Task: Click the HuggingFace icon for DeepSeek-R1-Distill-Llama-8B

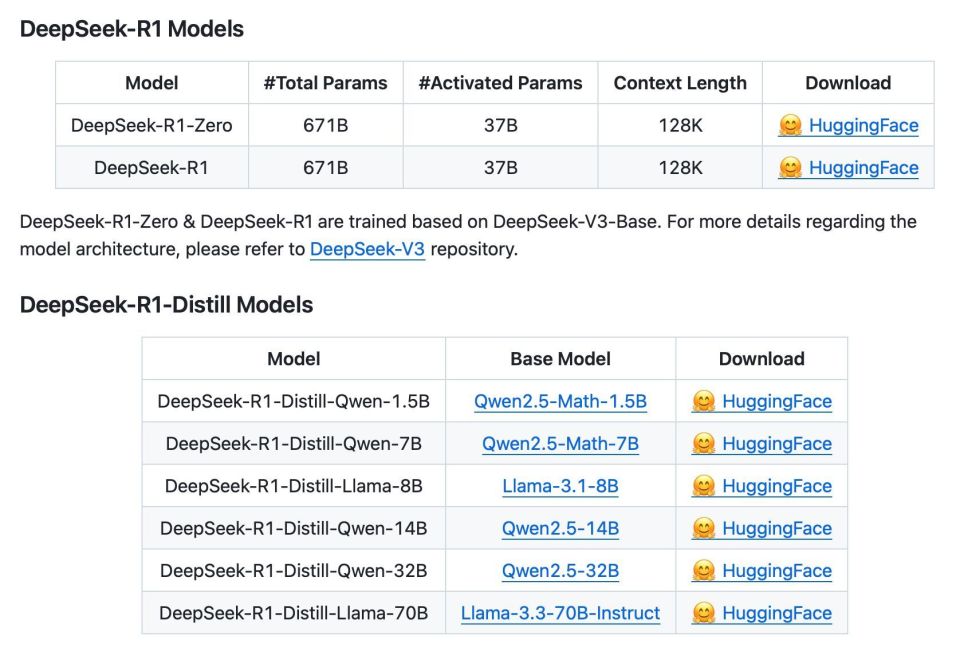Action: [704, 486]
